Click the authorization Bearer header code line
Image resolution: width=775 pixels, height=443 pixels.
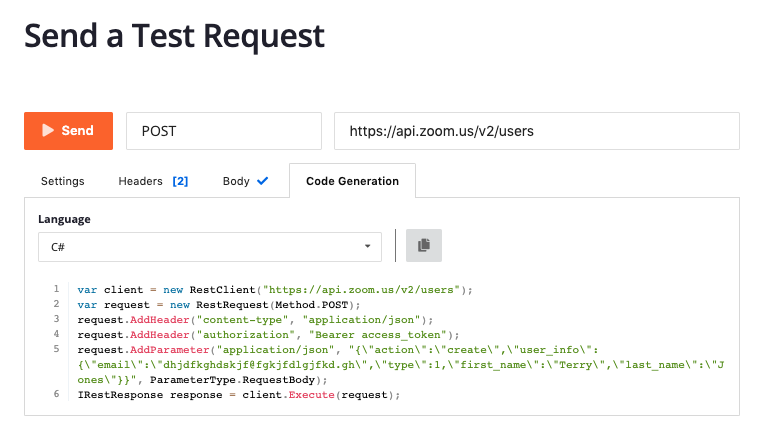click(x=267, y=334)
